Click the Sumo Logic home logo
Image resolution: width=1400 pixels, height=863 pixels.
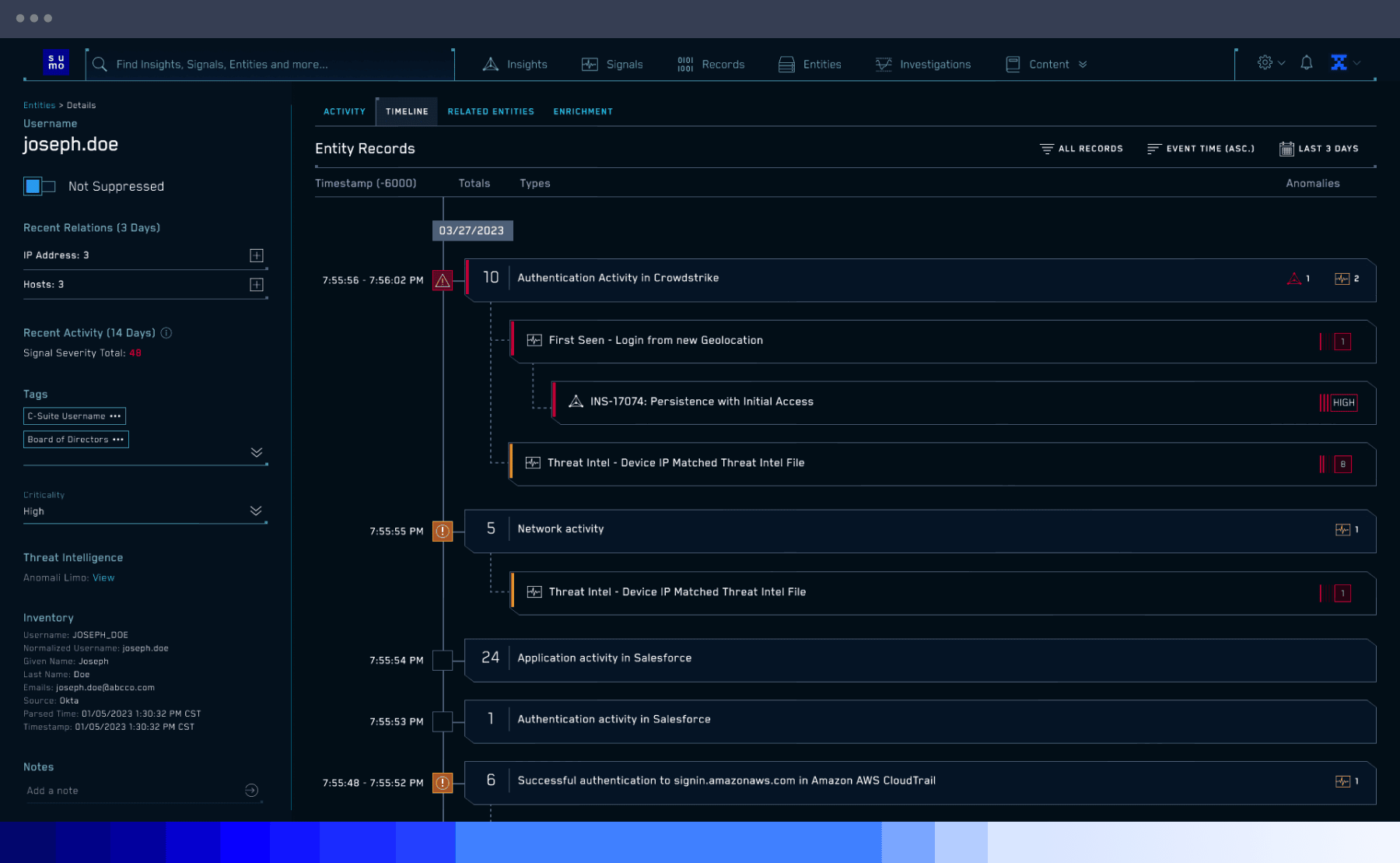(56, 63)
